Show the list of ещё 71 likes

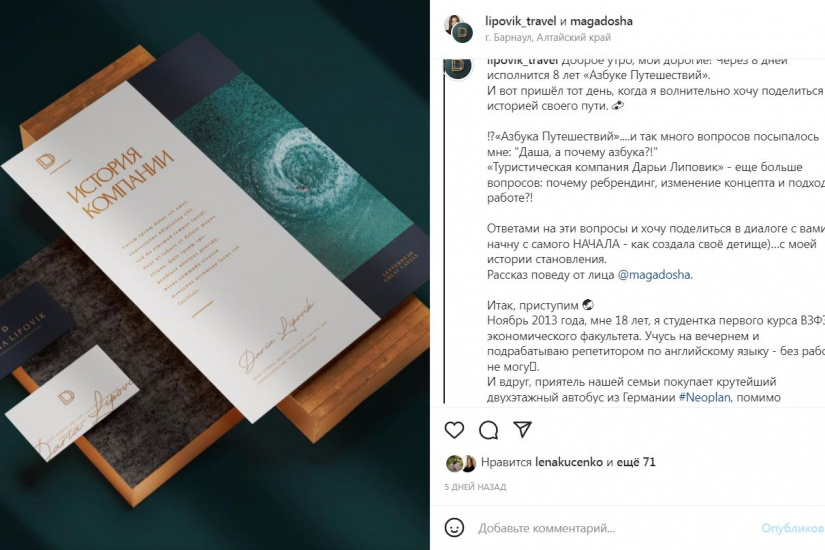point(636,462)
